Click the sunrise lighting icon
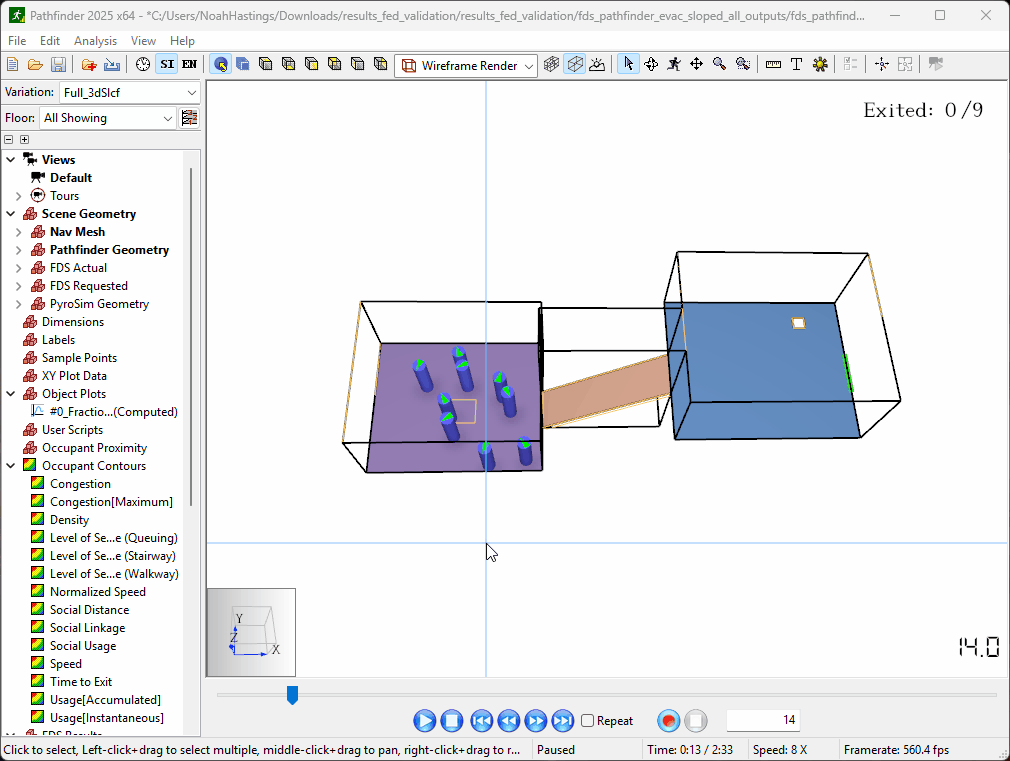This screenshot has width=1010, height=761. [x=597, y=64]
